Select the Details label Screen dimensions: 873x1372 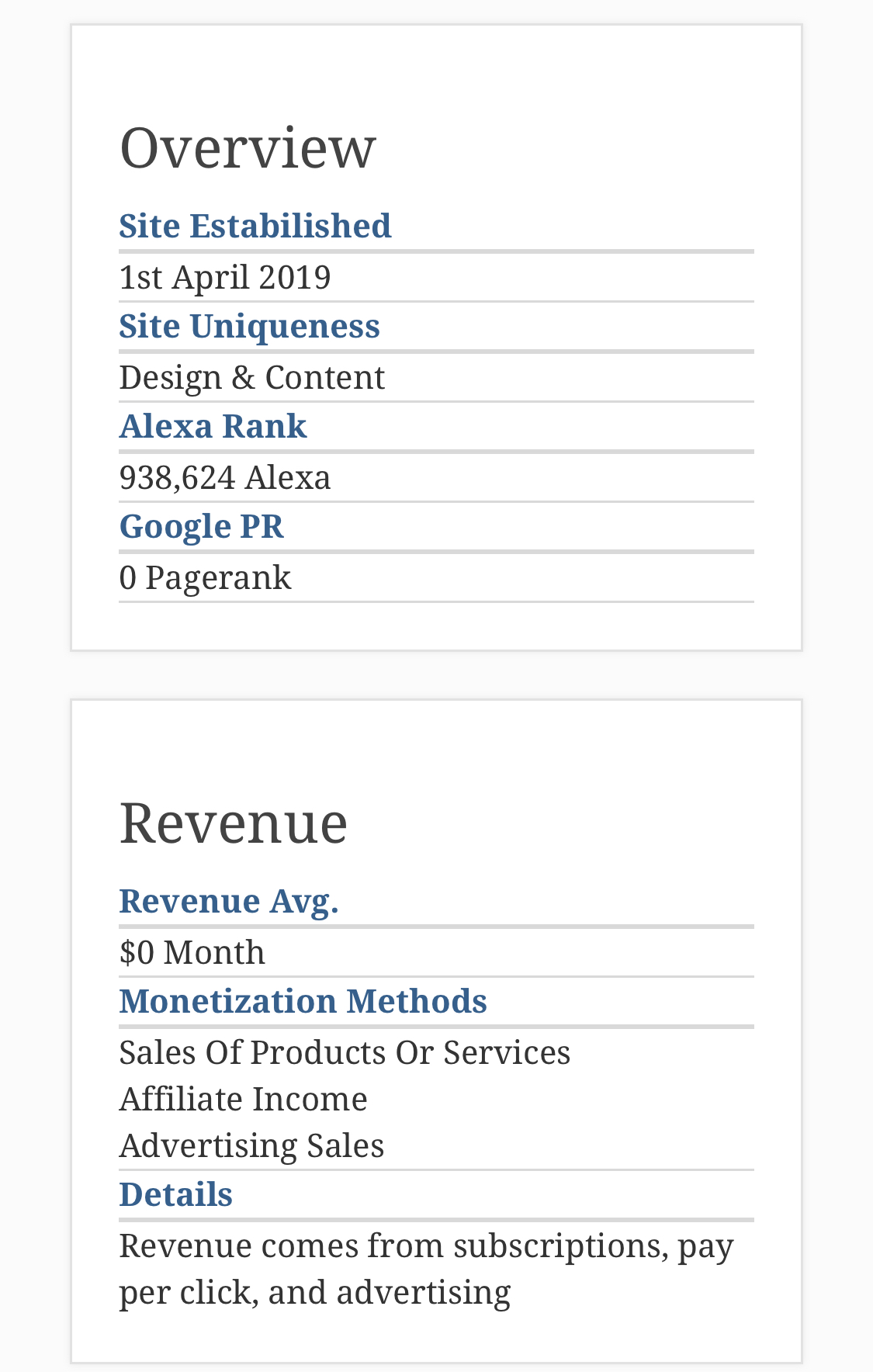point(176,1194)
